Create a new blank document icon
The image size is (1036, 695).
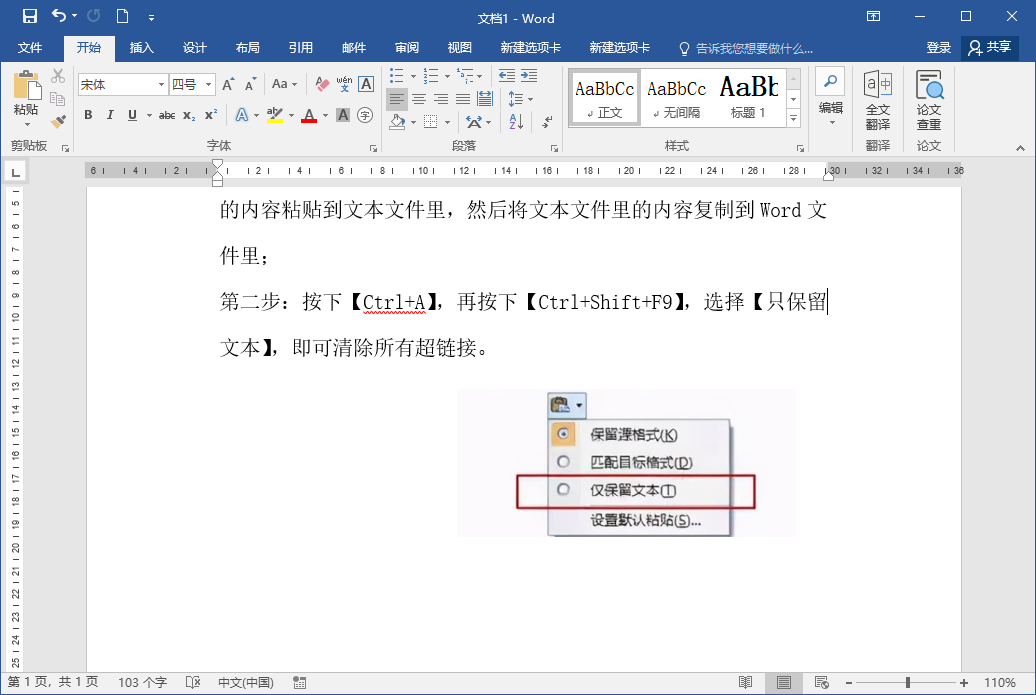tap(122, 16)
